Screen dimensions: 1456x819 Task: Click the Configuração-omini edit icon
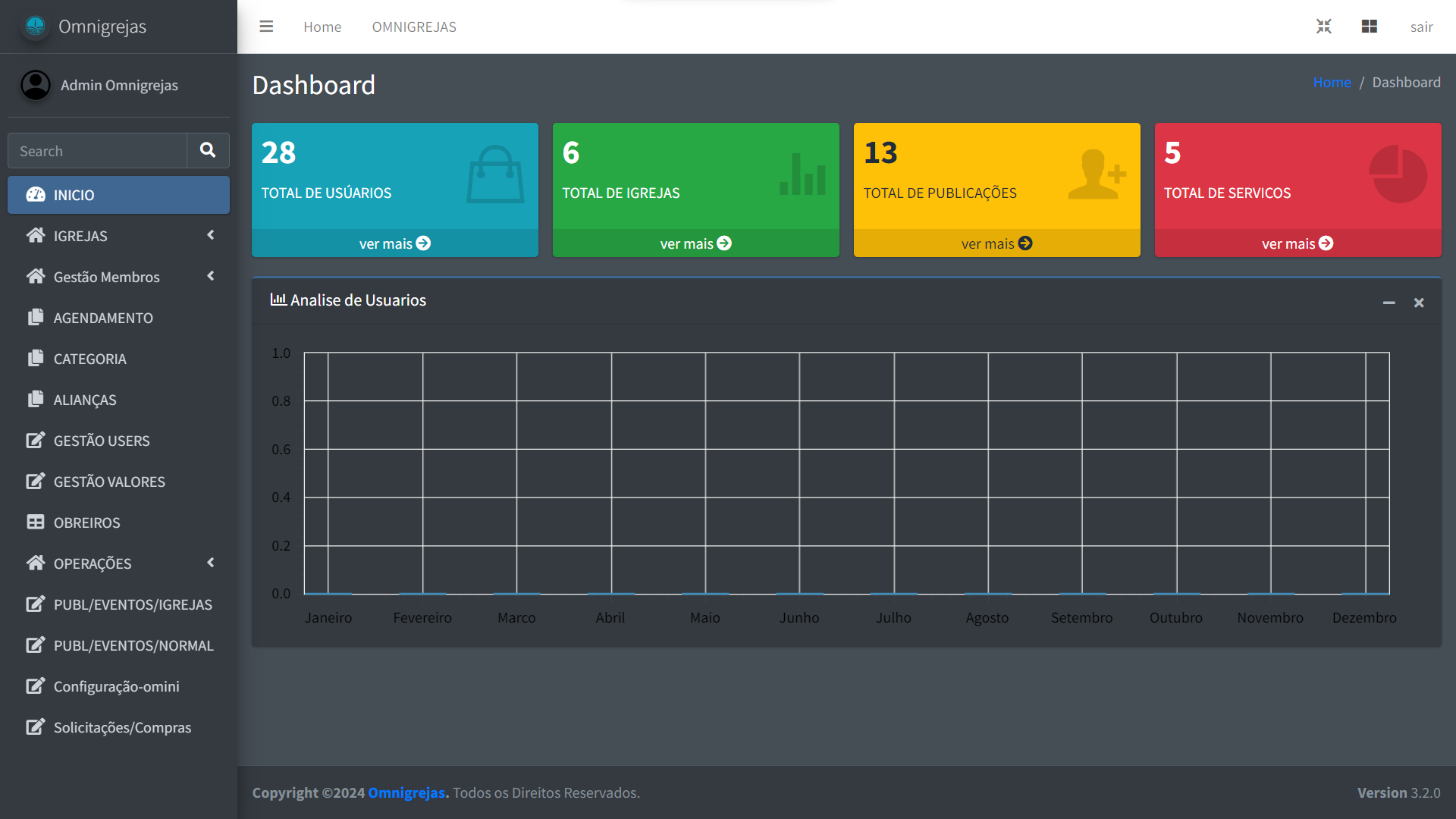click(36, 686)
